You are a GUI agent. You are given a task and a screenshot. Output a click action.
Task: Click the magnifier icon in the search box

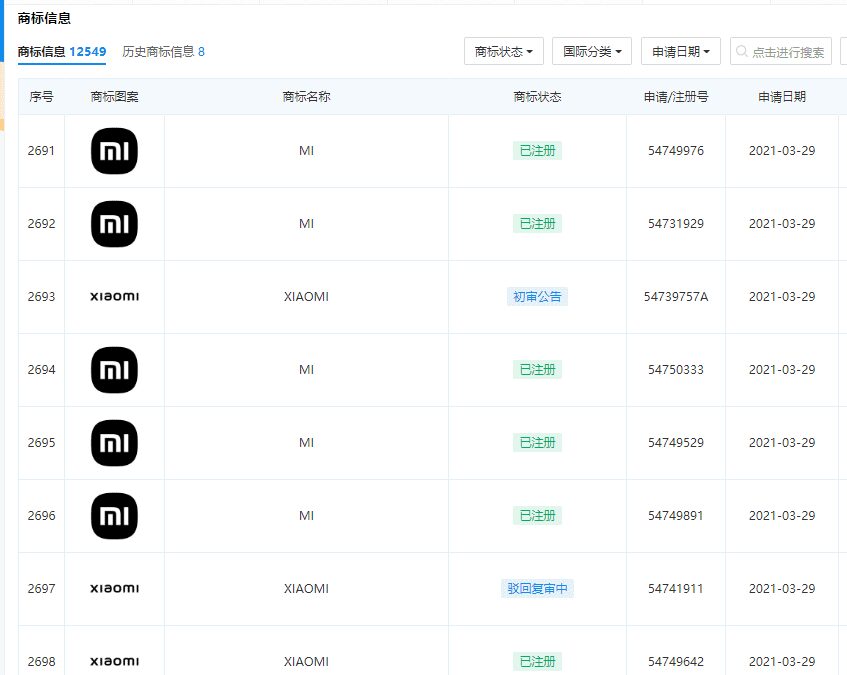click(x=741, y=52)
